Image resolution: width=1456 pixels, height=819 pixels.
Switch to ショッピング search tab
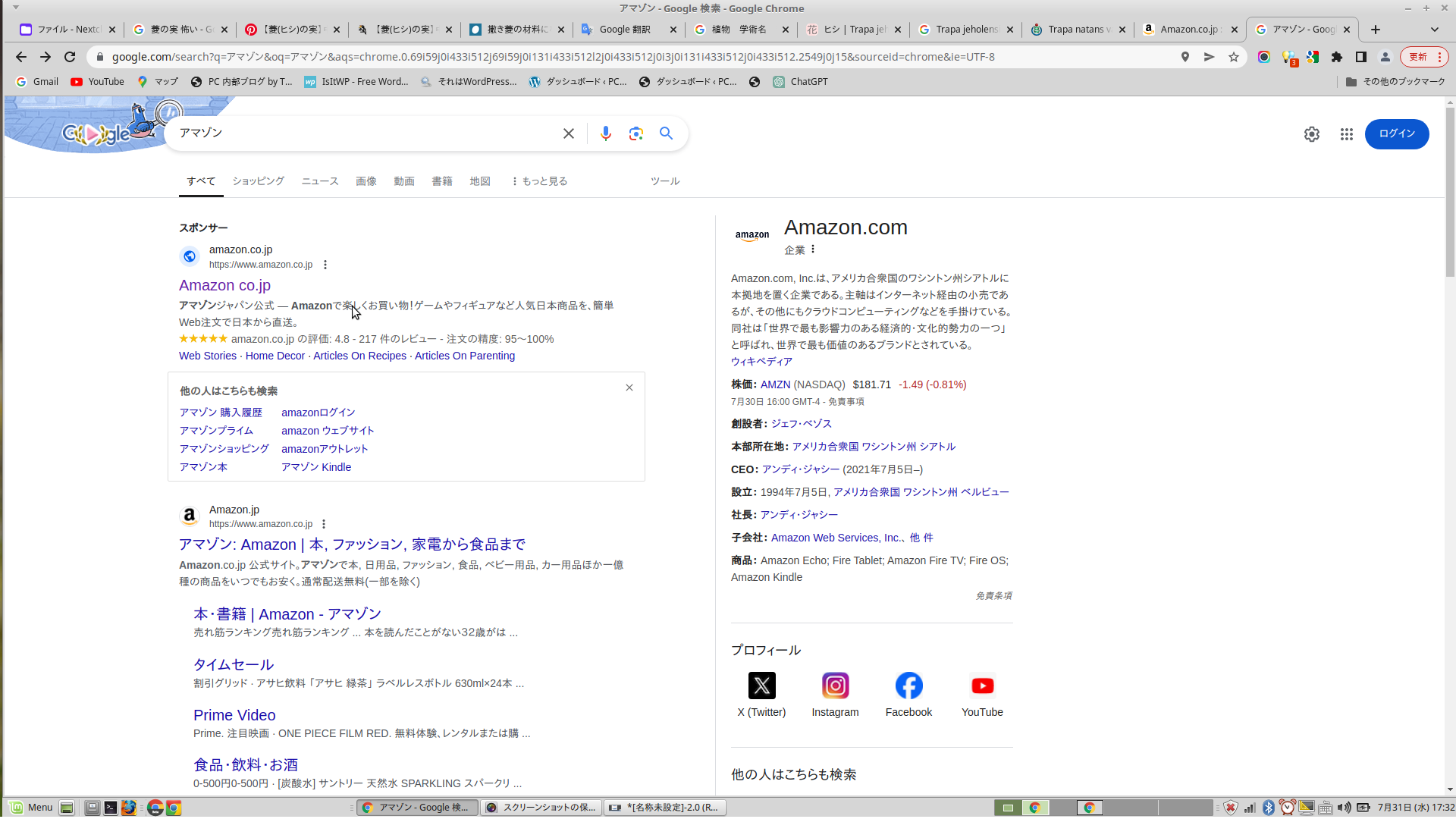pyautogui.click(x=258, y=181)
